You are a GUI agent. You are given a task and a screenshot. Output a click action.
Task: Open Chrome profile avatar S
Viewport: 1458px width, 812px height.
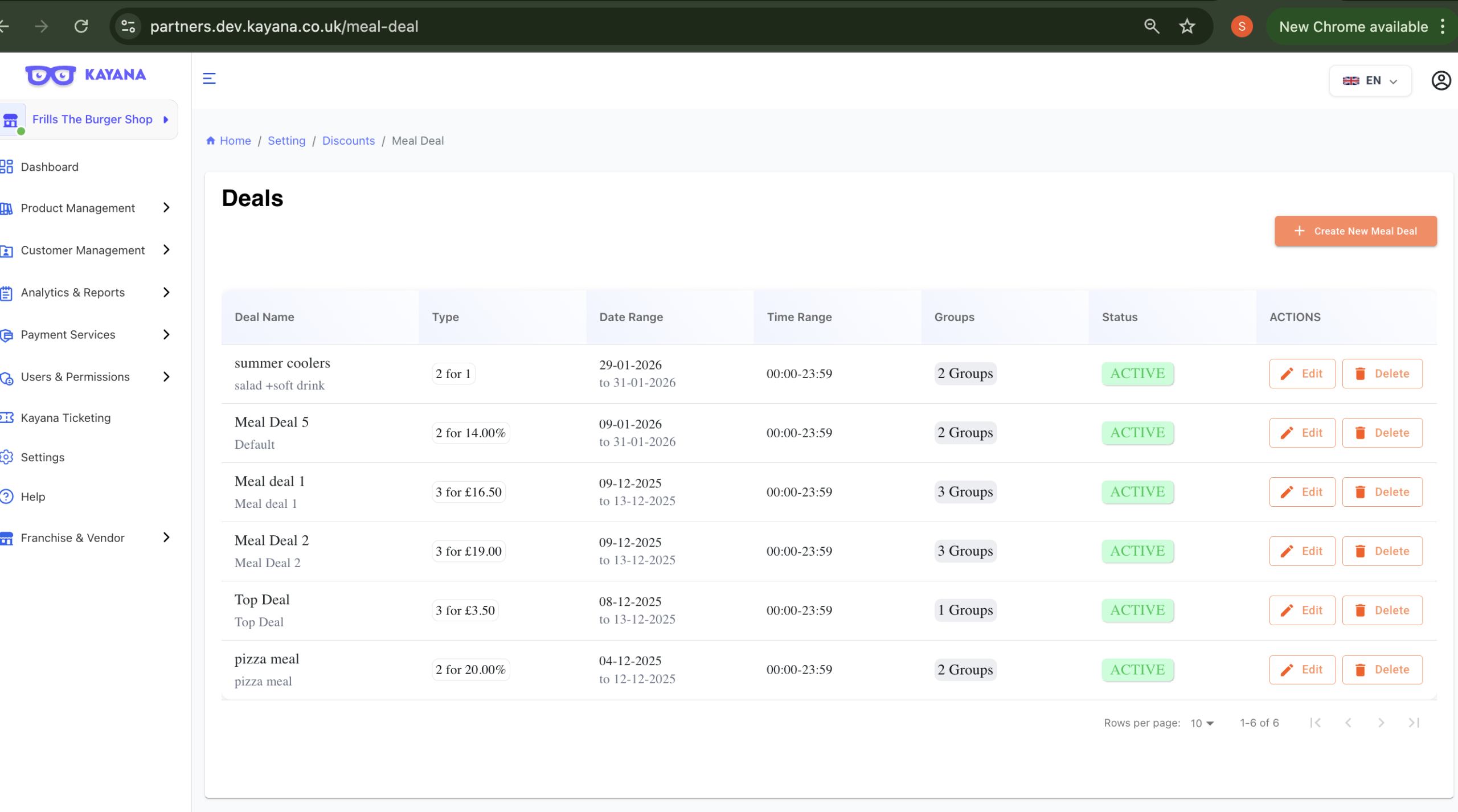[x=1242, y=26]
